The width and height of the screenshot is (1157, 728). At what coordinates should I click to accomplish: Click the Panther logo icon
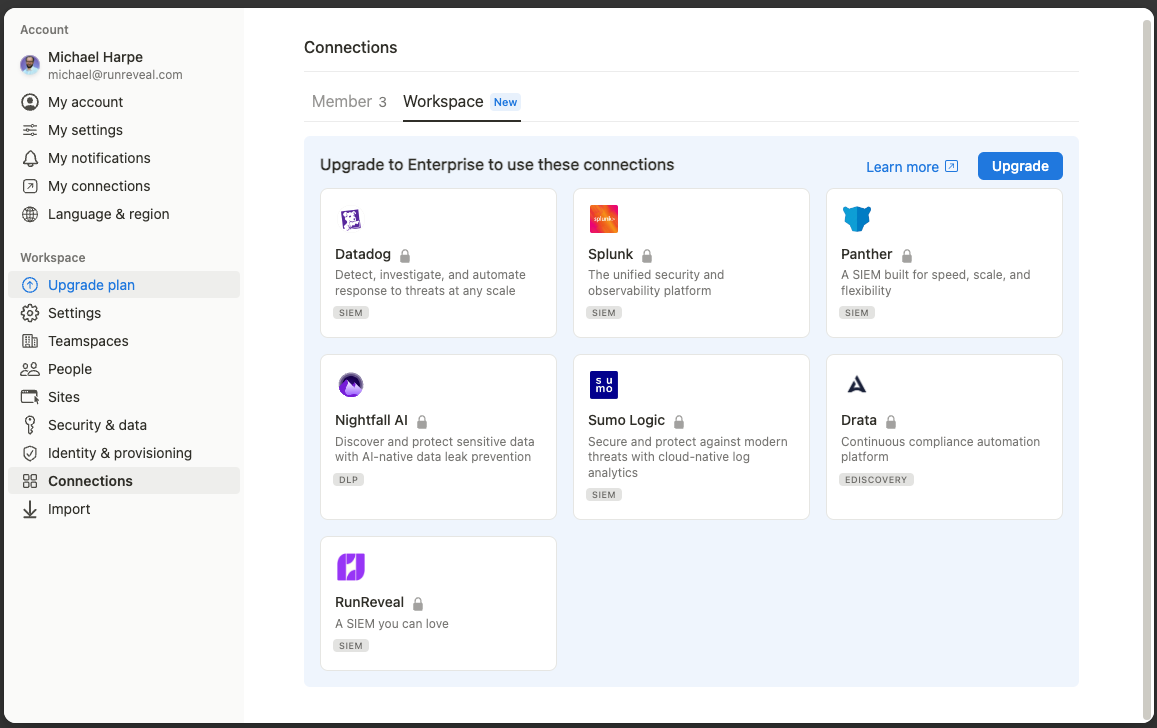pyautogui.click(x=856, y=220)
